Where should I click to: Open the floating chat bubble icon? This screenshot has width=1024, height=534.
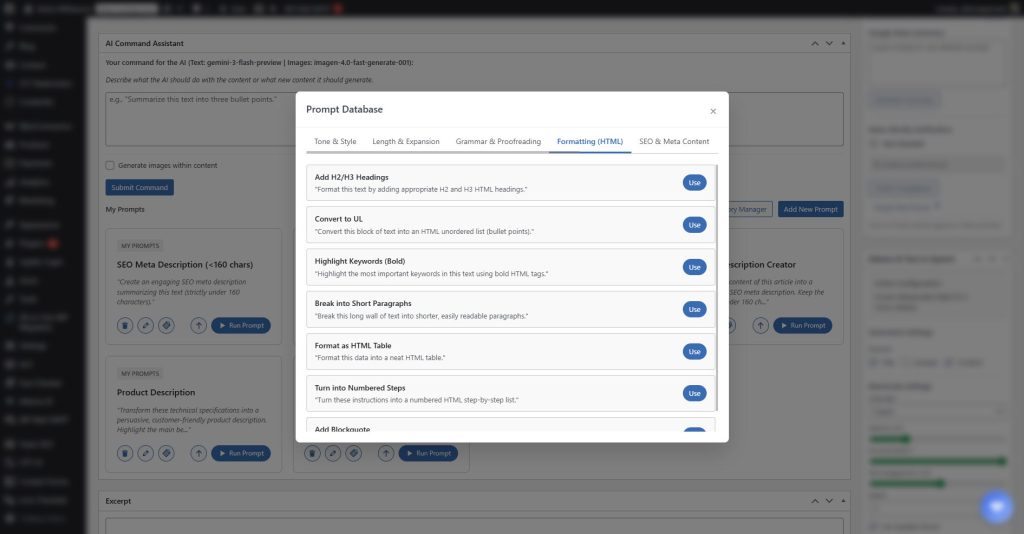point(996,506)
